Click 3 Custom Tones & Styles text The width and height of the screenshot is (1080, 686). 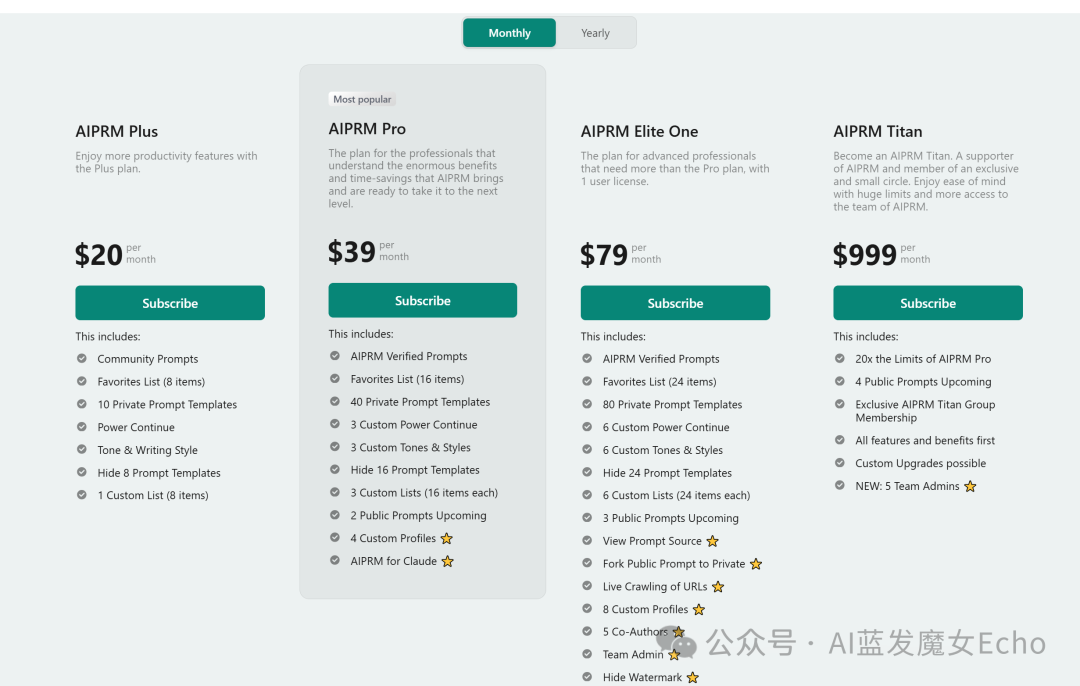(x=411, y=447)
